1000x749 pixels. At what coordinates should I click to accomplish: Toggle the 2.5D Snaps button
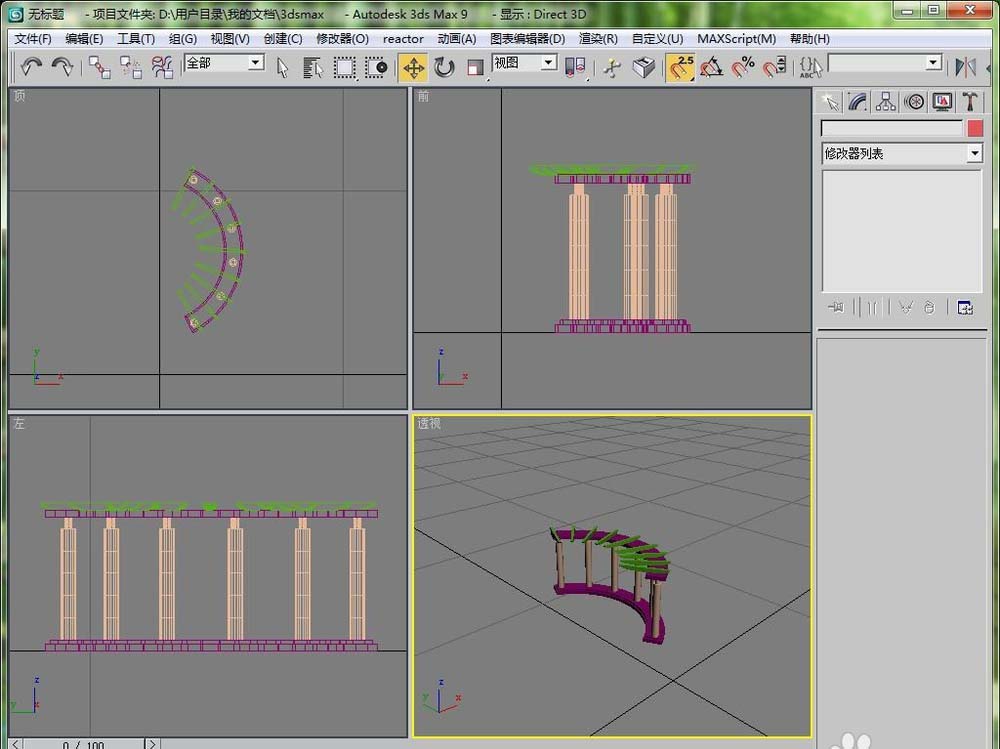pyautogui.click(x=680, y=67)
